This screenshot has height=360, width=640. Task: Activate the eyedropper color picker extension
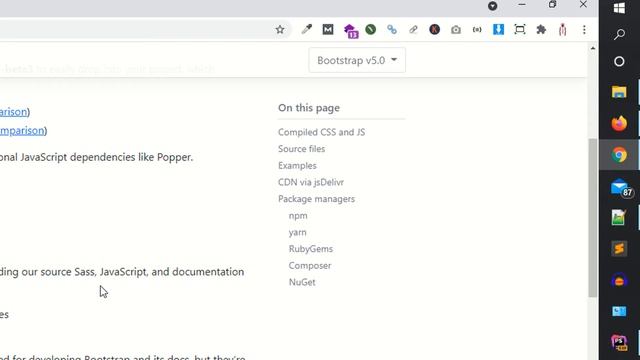coord(307,29)
